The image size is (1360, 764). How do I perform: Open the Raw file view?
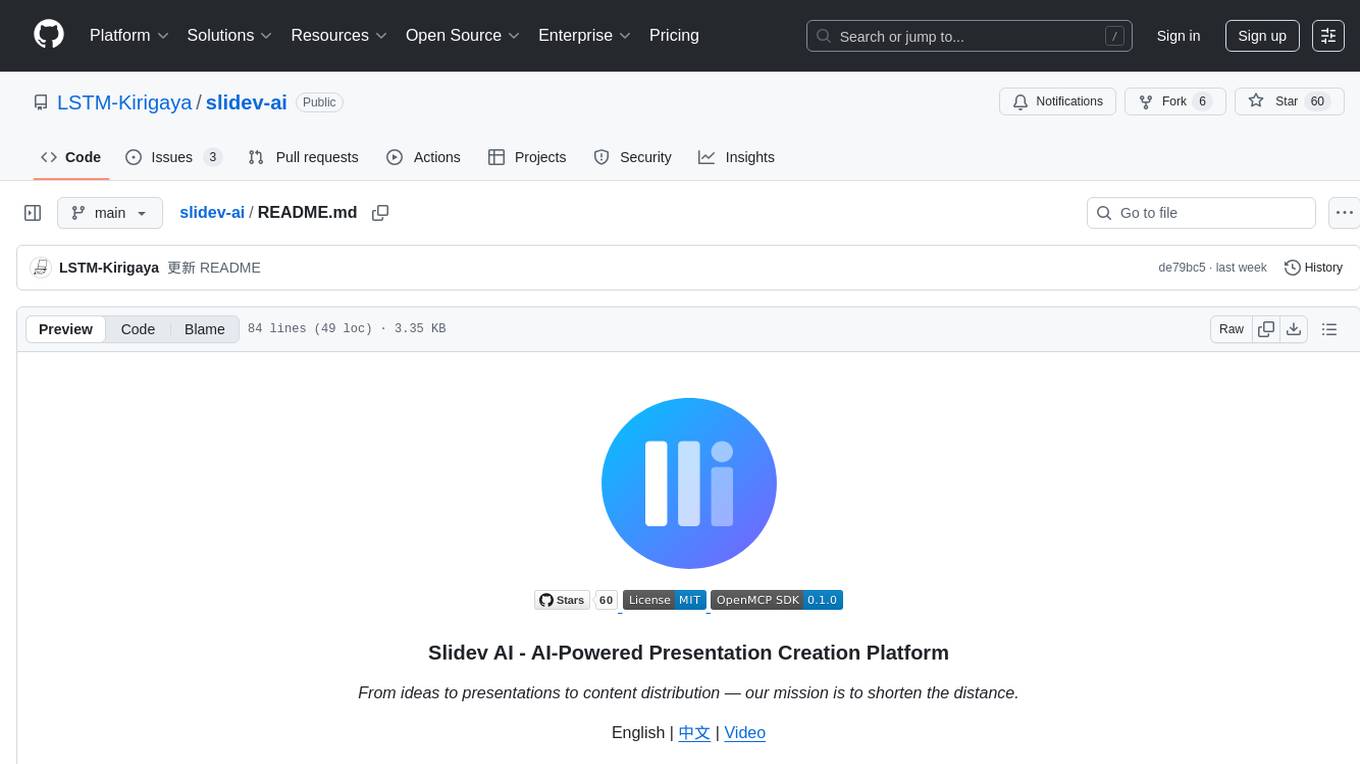pyautogui.click(x=1231, y=329)
